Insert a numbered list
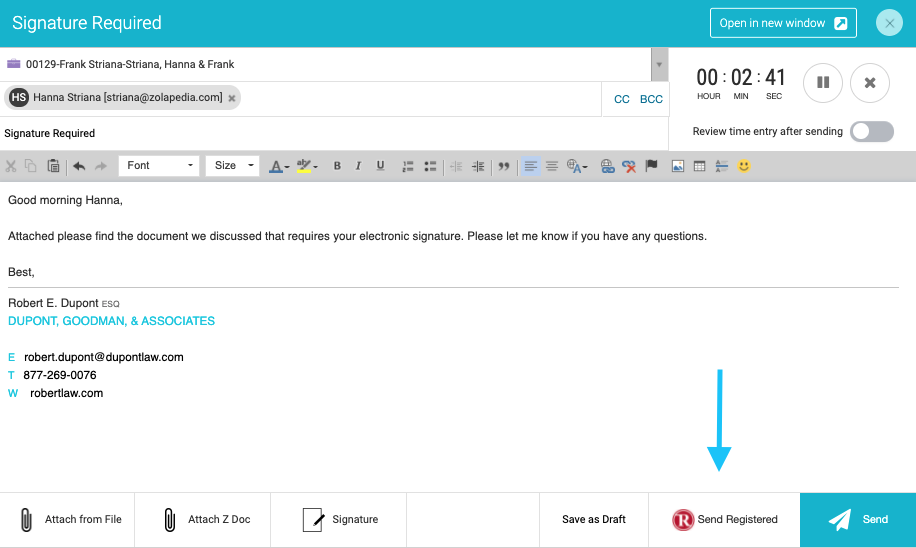This screenshot has height=548, width=916. point(408,167)
